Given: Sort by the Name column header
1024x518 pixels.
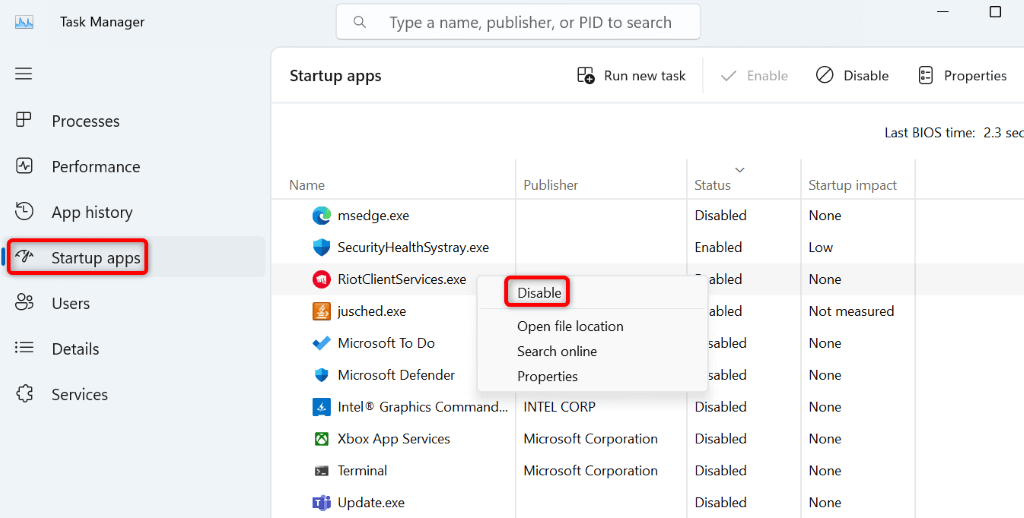Looking at the screenshot, I should (x=307, y=185).
